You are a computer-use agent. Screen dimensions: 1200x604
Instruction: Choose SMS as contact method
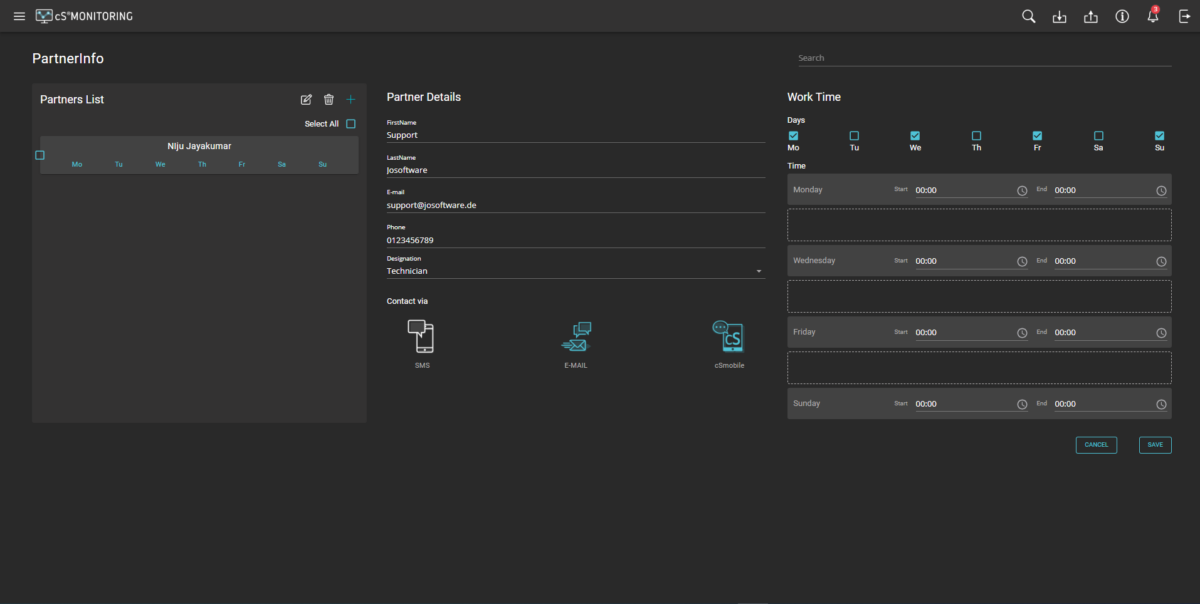coord(422,337)
